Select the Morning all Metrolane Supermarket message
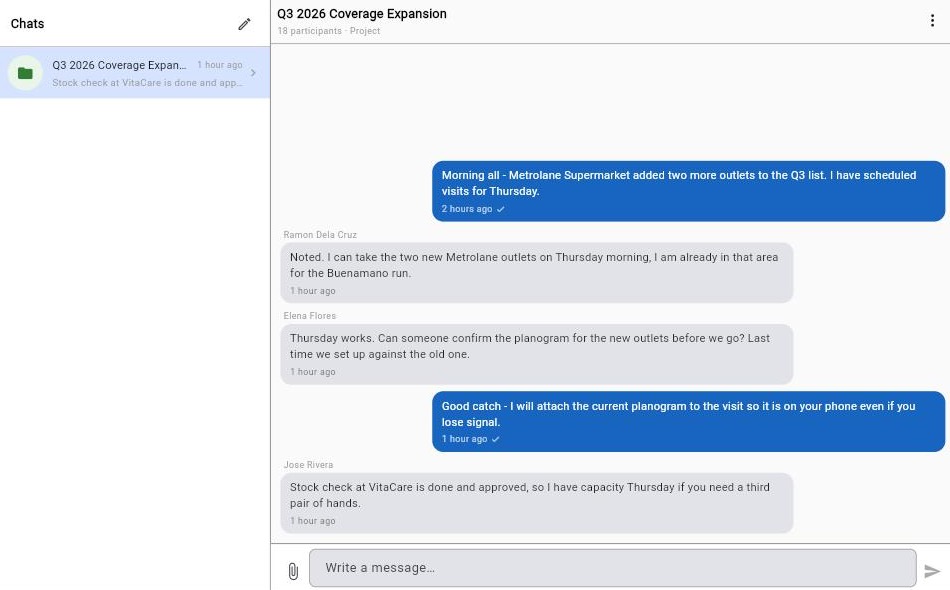 (688, 191)
